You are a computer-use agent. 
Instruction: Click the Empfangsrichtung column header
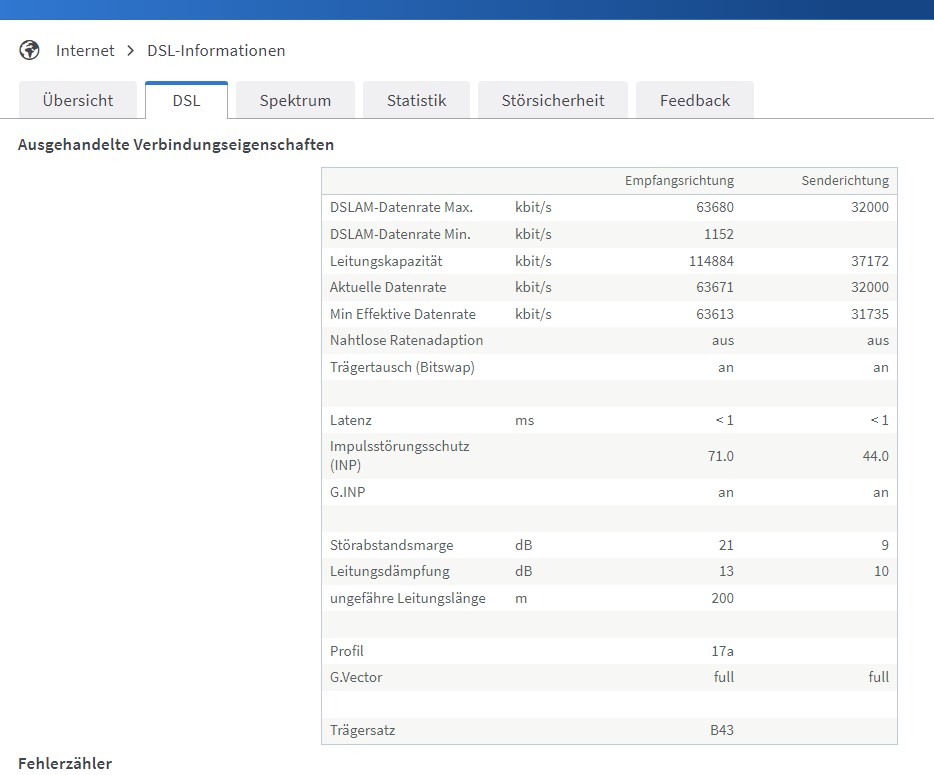(x=679, y=181)
